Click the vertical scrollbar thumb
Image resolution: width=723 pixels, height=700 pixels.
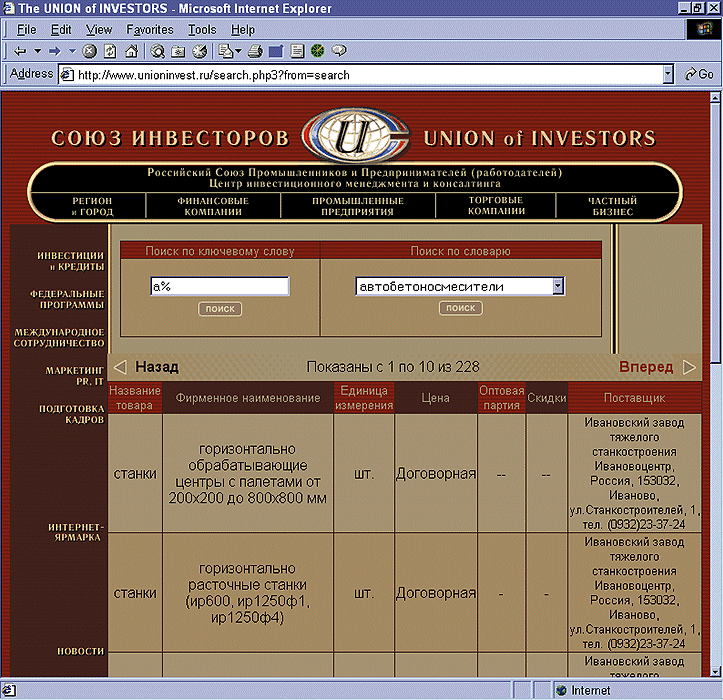point(715,233)
